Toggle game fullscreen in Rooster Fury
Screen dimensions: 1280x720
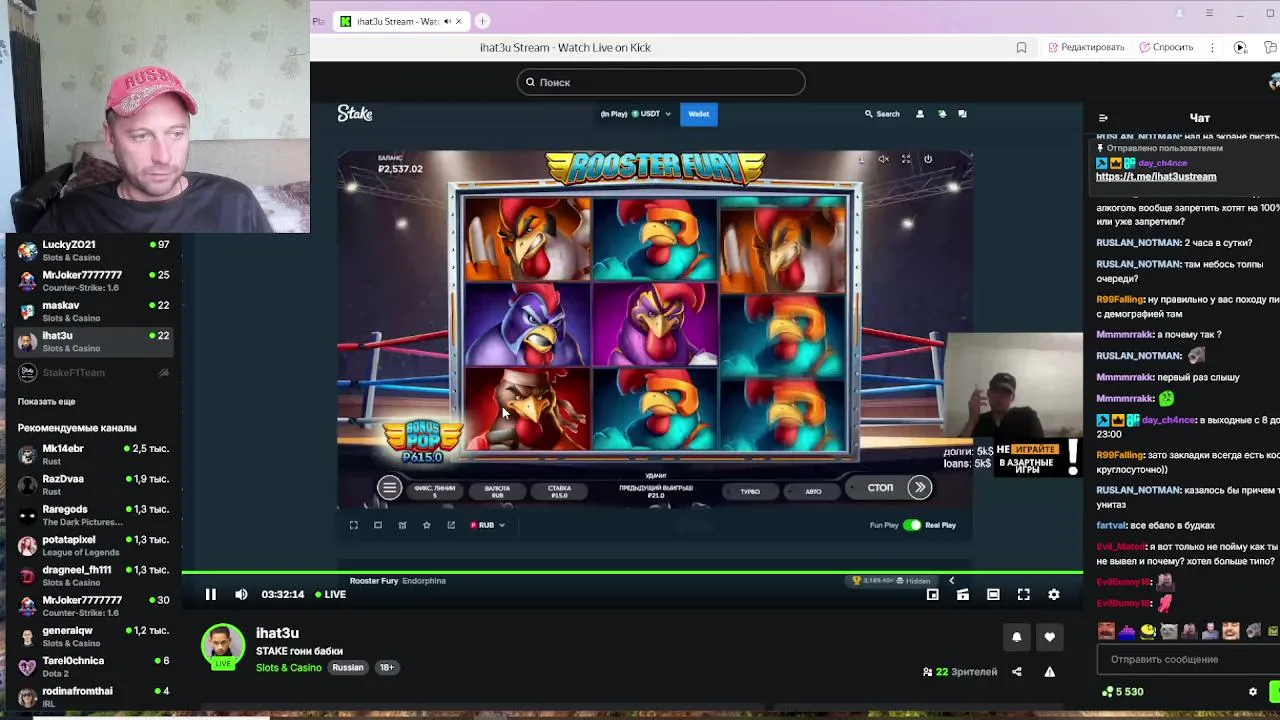coord(906,159)
